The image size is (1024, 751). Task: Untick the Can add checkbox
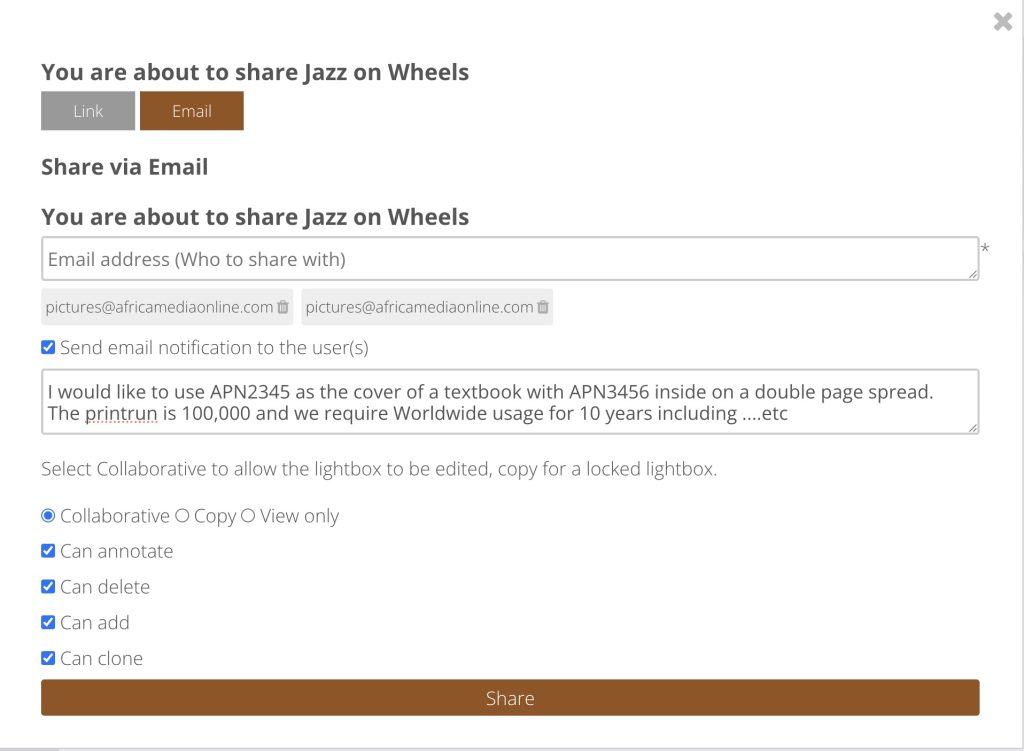(x=48, y=622)
